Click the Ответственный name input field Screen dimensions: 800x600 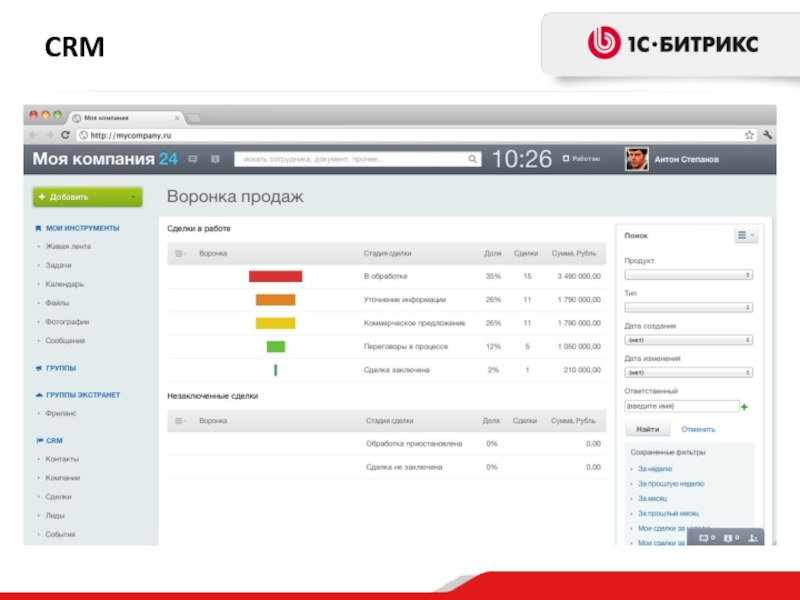click(682, 406)
